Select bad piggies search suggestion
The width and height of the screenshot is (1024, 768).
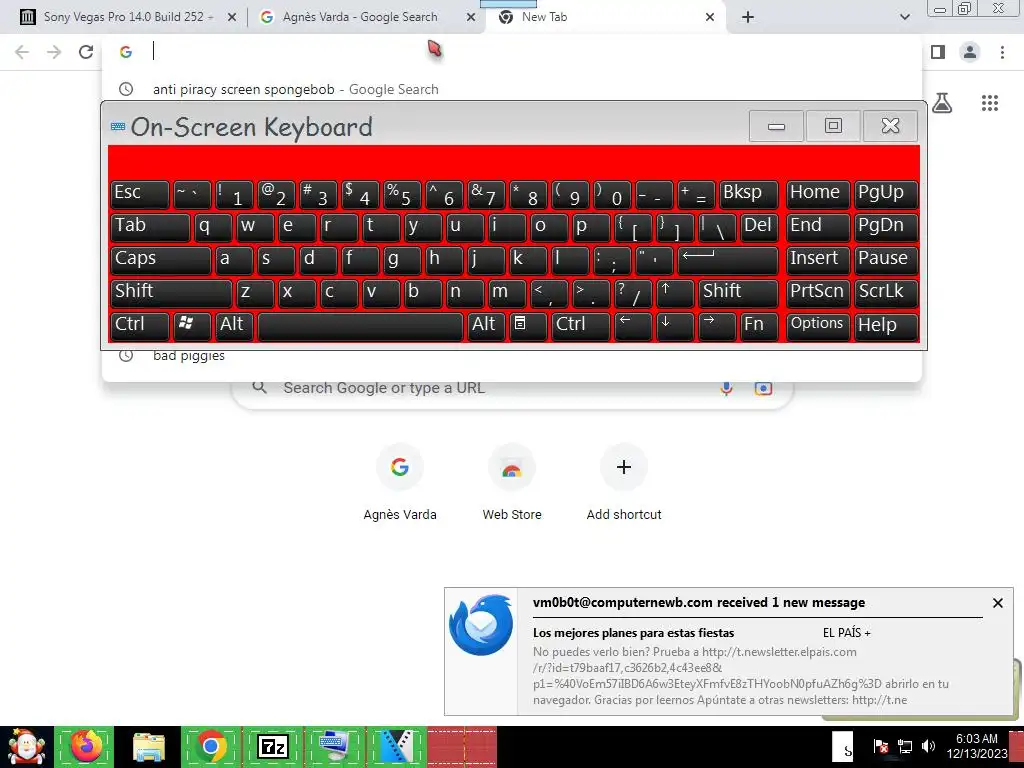click(512, 356)
